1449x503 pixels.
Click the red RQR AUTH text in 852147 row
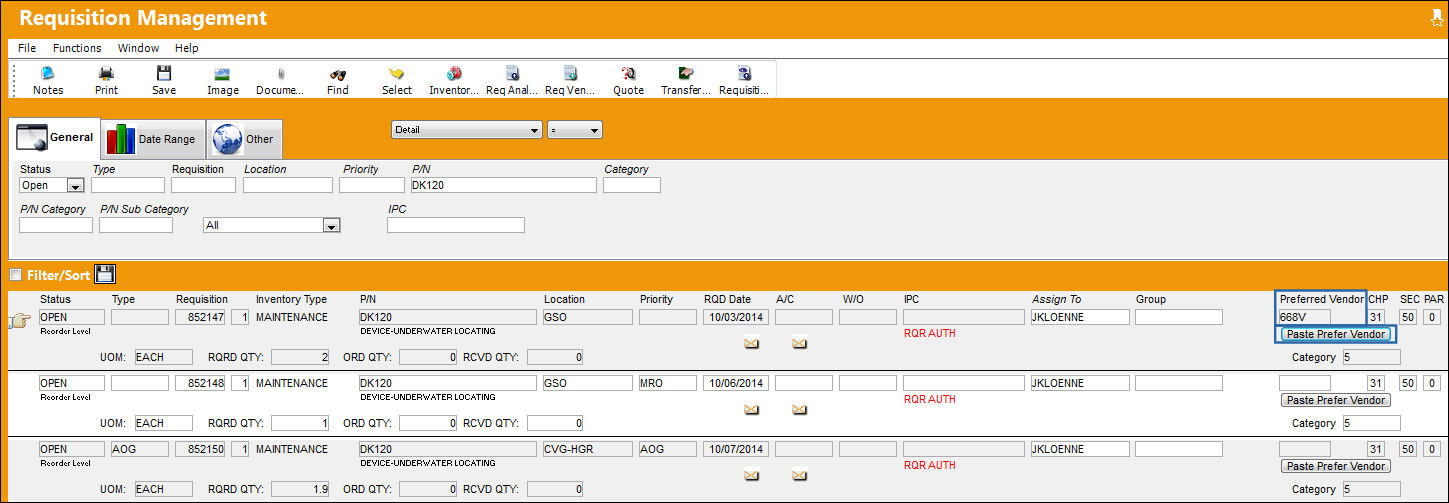[x=929, y=333]
